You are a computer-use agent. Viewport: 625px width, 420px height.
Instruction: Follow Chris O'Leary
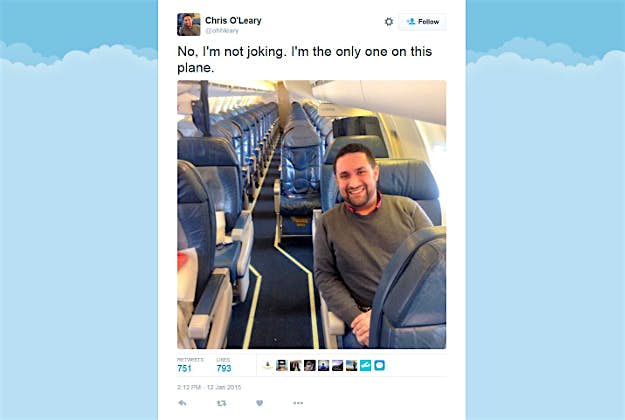423,22
